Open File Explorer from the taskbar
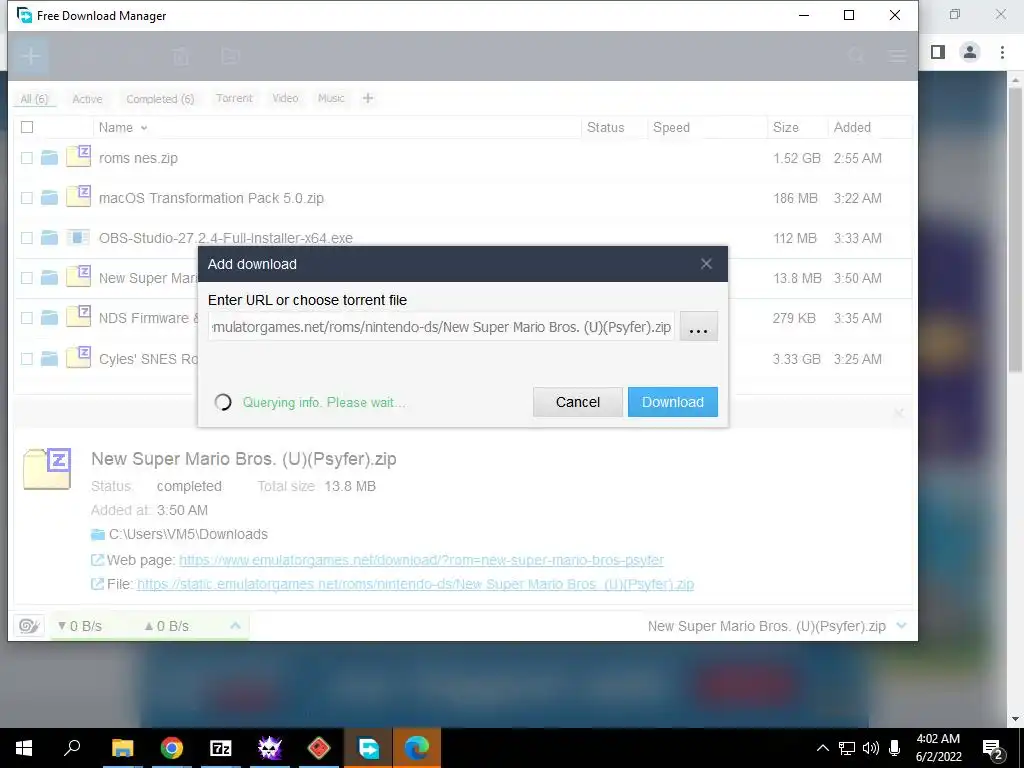Screen dimensions: 1024x768 coord(123,748)
